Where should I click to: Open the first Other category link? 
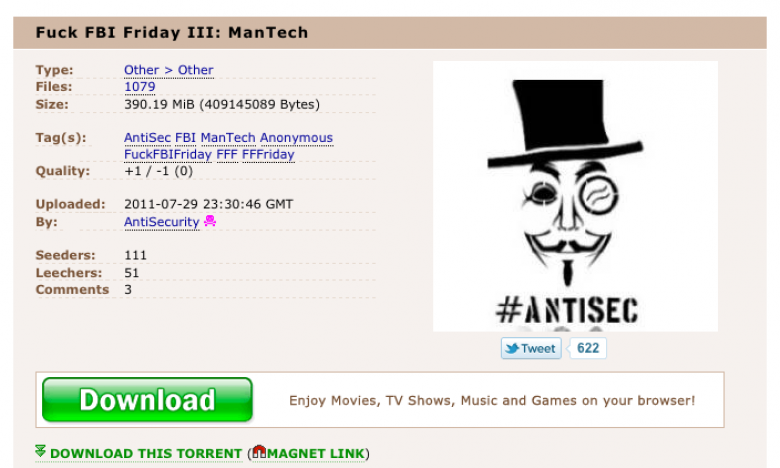(141, 70)
